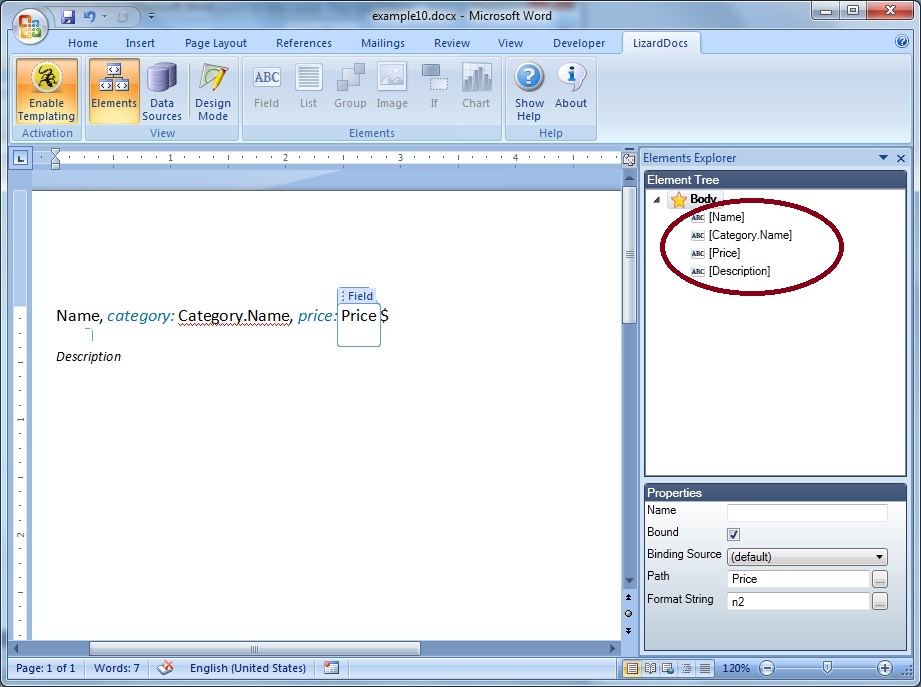The width and height of the screenshot is (921, 687).
Task: Select [Name] in Element Tree
Action: point(726,217)
